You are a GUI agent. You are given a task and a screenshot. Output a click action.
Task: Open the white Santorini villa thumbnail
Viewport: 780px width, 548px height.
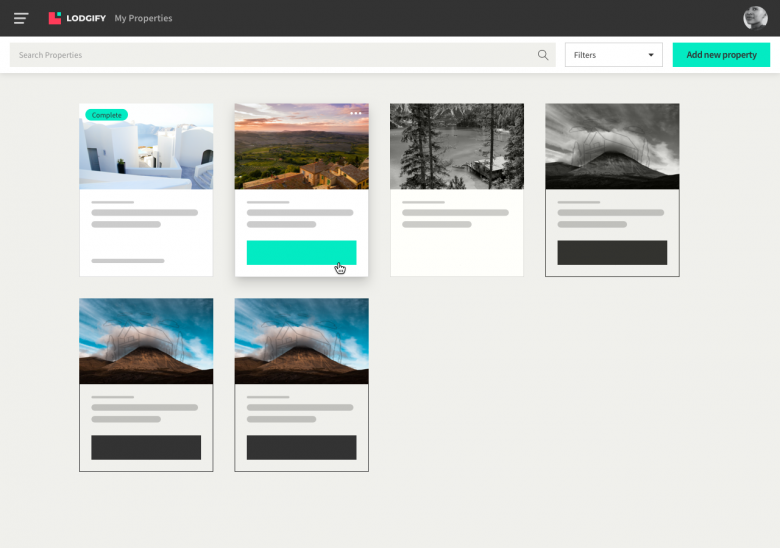point(146,146)
